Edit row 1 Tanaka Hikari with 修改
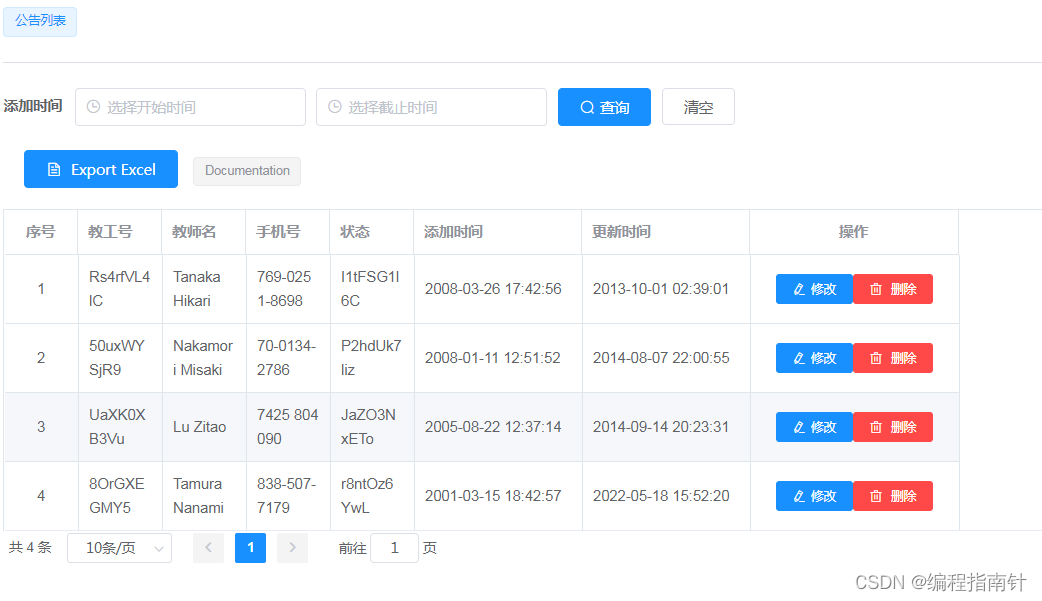This screenshot has height=601, width=1042. pyautogui.click(x=815, y=289)
